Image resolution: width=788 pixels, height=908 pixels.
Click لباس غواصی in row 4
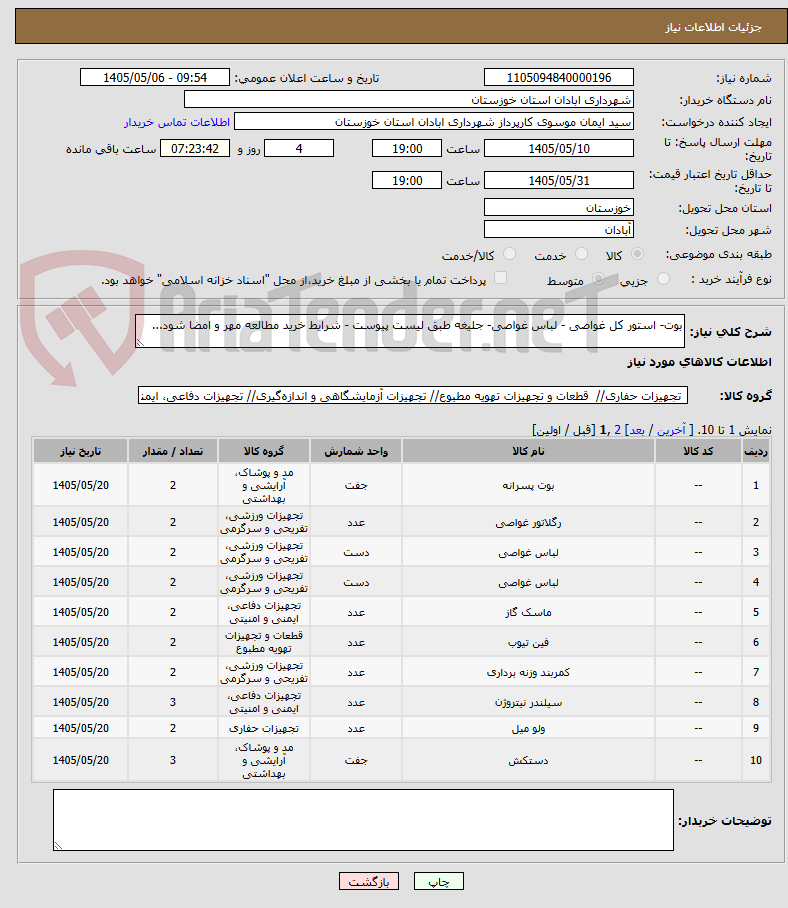point(528,583)
